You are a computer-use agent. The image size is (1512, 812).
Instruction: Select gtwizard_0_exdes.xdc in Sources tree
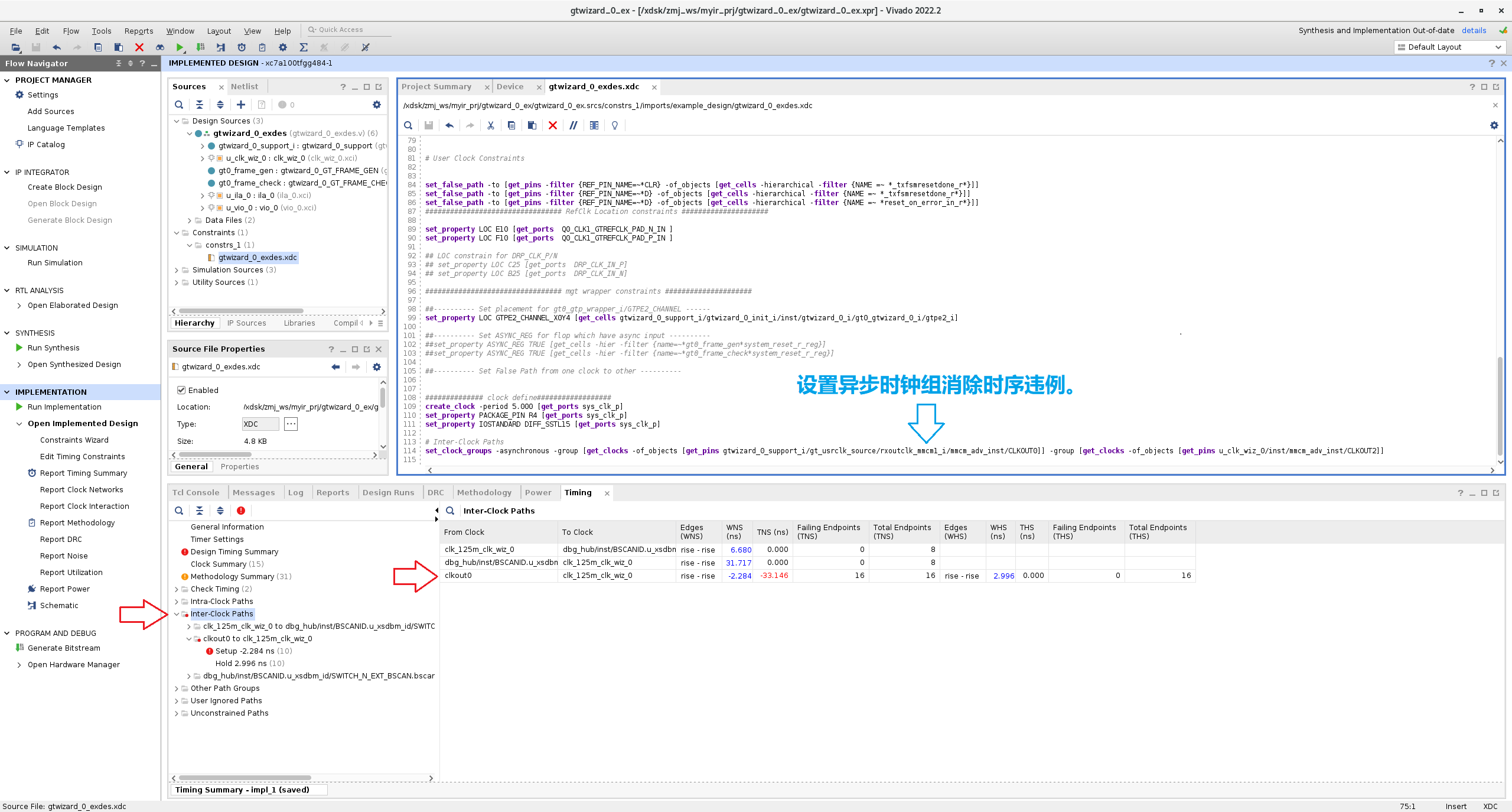tap(258, 258)
